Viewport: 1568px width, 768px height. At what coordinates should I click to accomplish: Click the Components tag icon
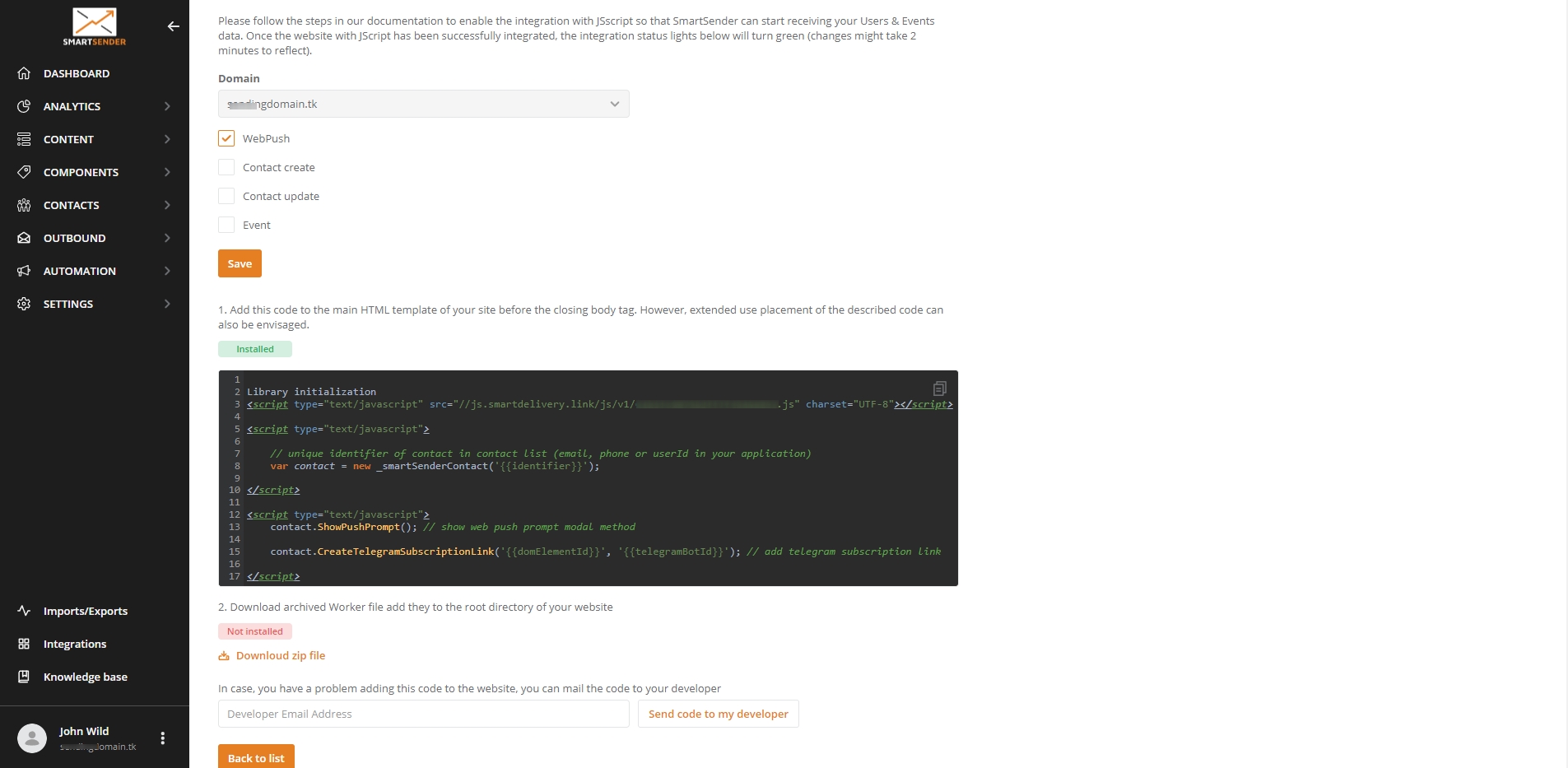(x=24, y=172)
